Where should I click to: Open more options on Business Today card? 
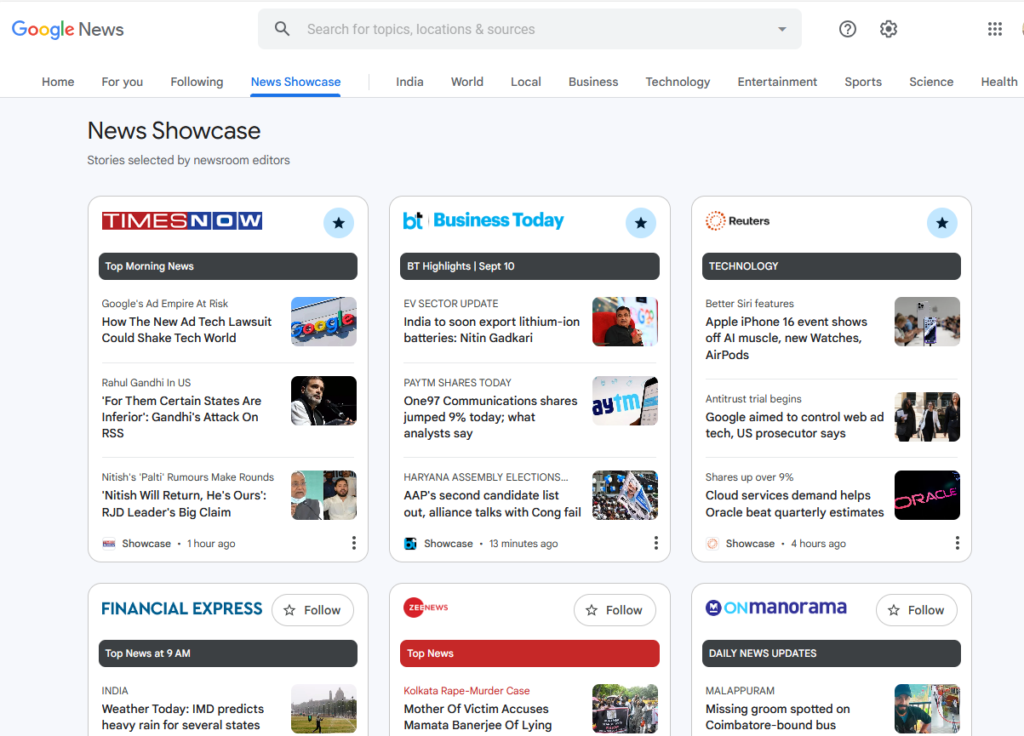[656, 543]
